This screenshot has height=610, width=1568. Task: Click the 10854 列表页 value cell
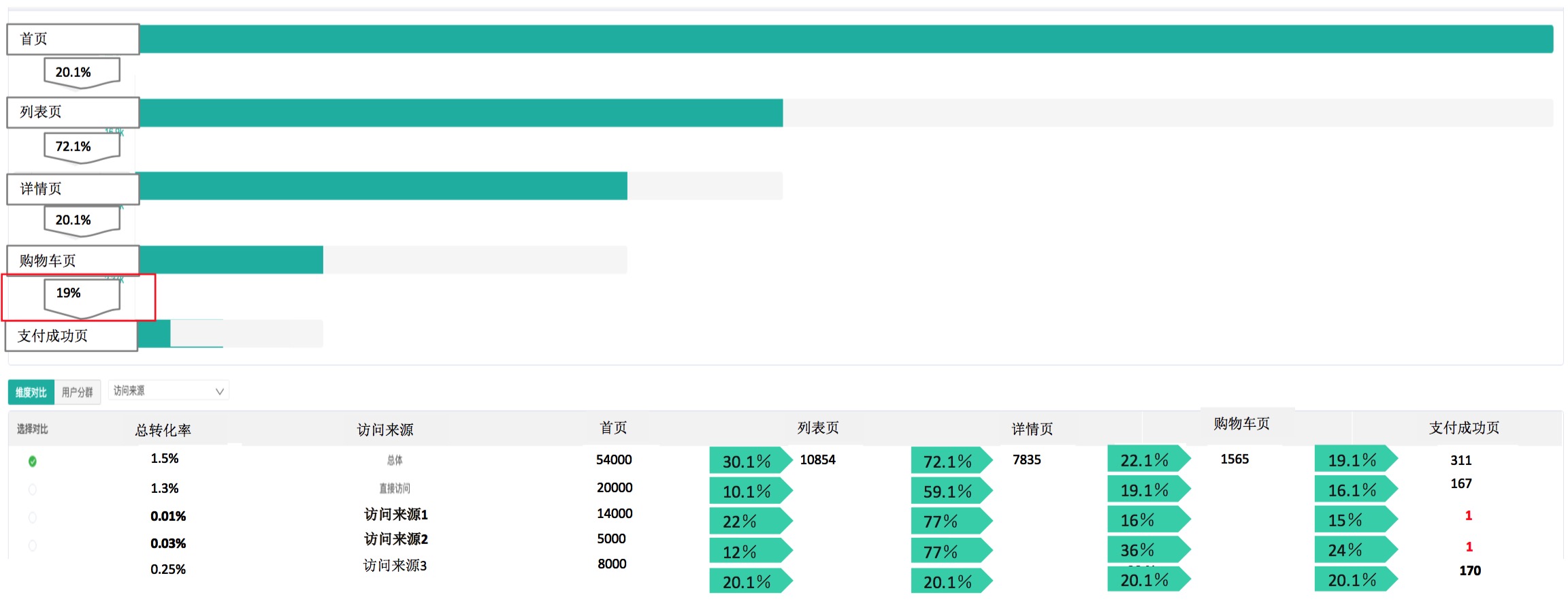tap(817, 460)
